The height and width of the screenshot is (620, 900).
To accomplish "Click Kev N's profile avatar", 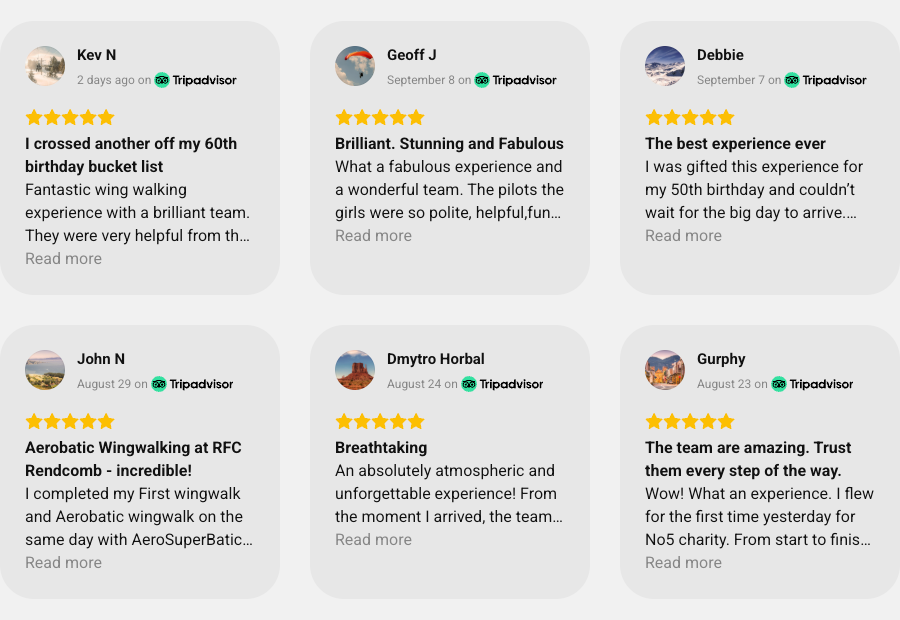I will (x=45, y=66).
